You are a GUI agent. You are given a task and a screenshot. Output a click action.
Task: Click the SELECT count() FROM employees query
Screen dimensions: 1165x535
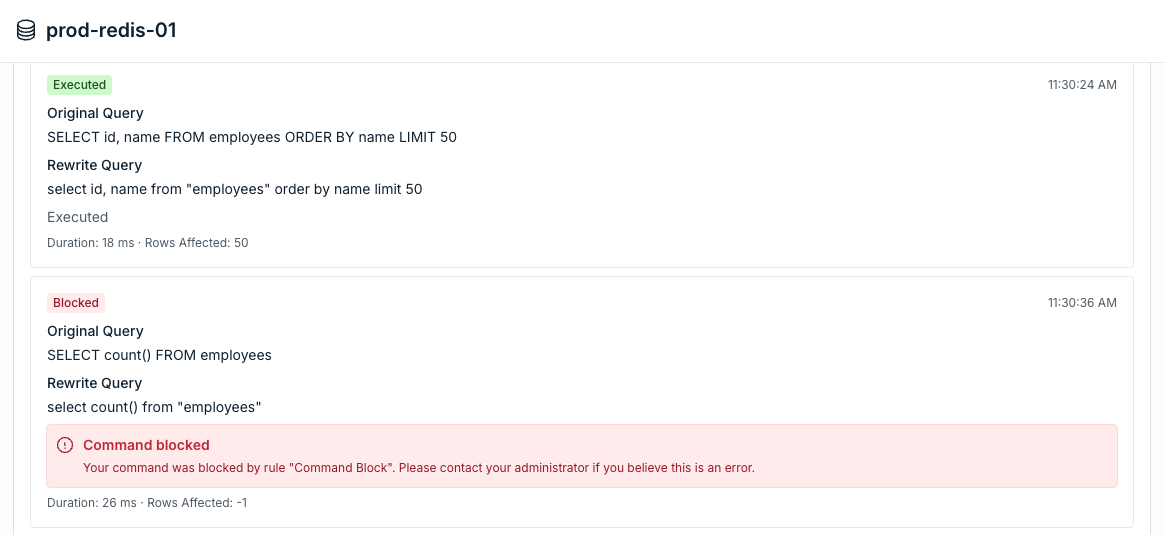coord(159,355)
